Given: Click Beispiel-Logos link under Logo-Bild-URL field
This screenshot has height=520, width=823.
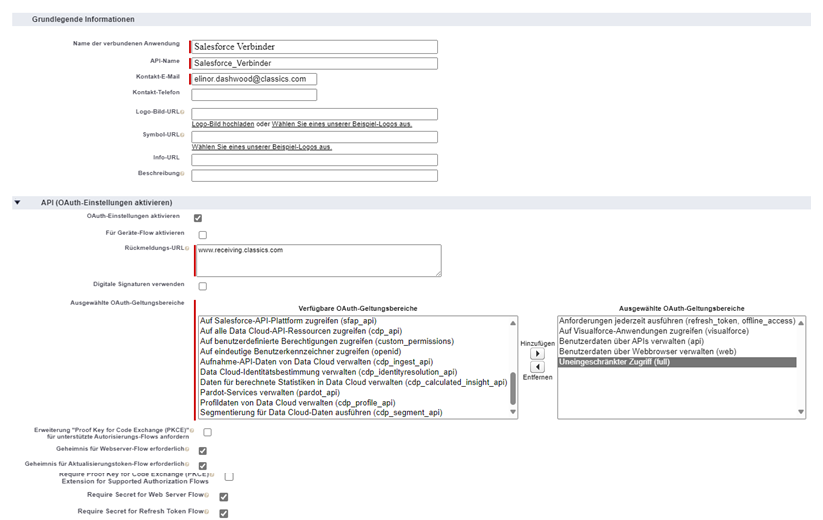Looking at the screenshot, I should (342, 124).
